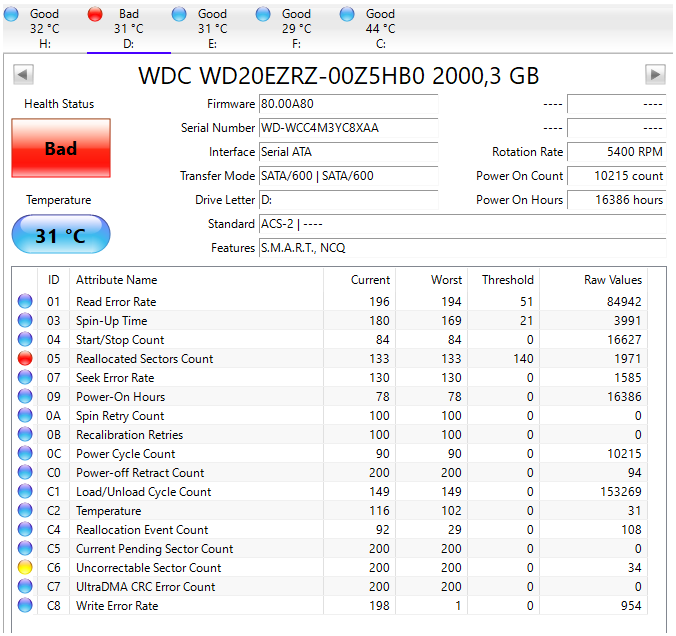The image size is (676, 636).
Task: Click the Threshold column header
Action: point(504,280)
